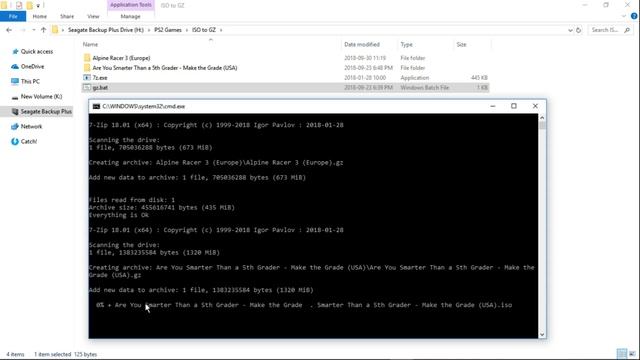The image size is (640, 360).
Task: Click the cmd scrollbar thumb
Action: [x=542, y=125]
